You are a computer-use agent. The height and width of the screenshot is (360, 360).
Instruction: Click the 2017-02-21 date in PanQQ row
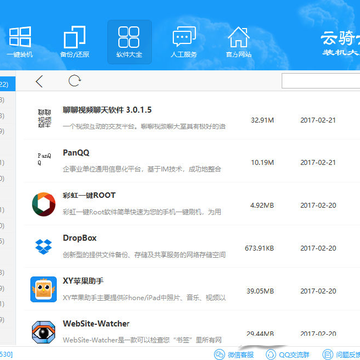pos(318,163)
